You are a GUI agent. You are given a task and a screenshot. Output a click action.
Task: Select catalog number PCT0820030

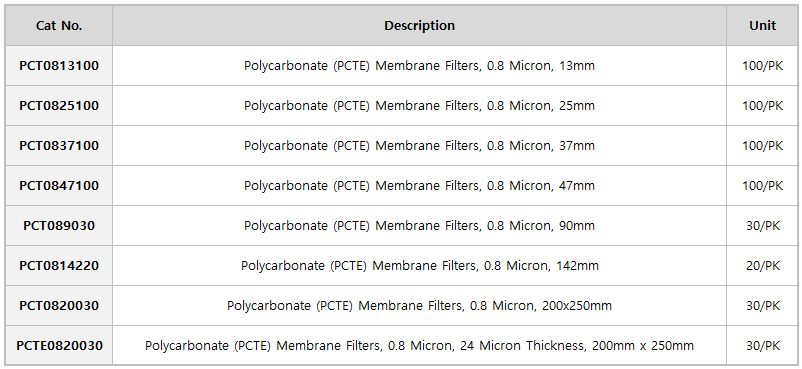[x=59, y=306]
